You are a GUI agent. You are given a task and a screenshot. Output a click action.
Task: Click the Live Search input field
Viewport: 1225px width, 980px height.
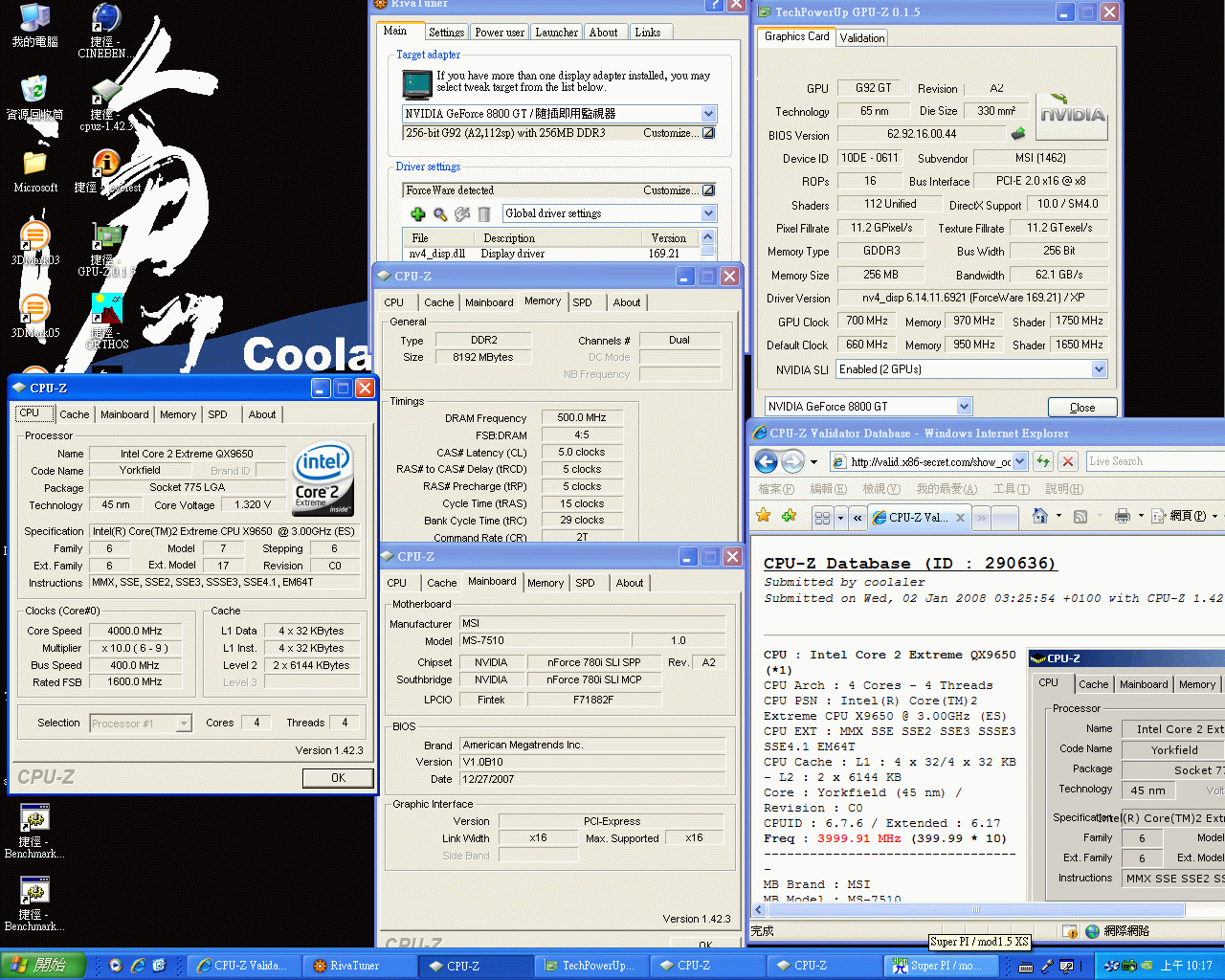[x=1155, y=461]
